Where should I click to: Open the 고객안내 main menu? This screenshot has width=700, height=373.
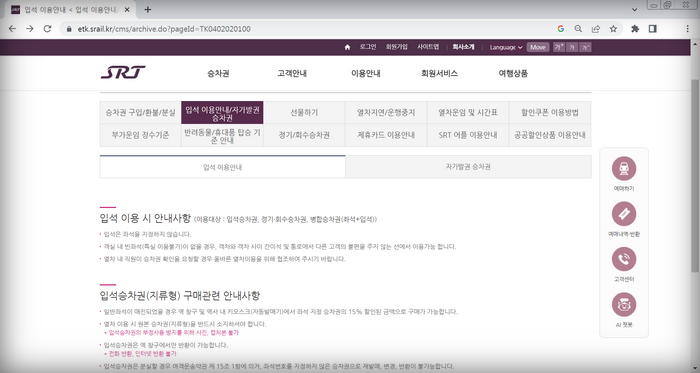coord(292,73)
